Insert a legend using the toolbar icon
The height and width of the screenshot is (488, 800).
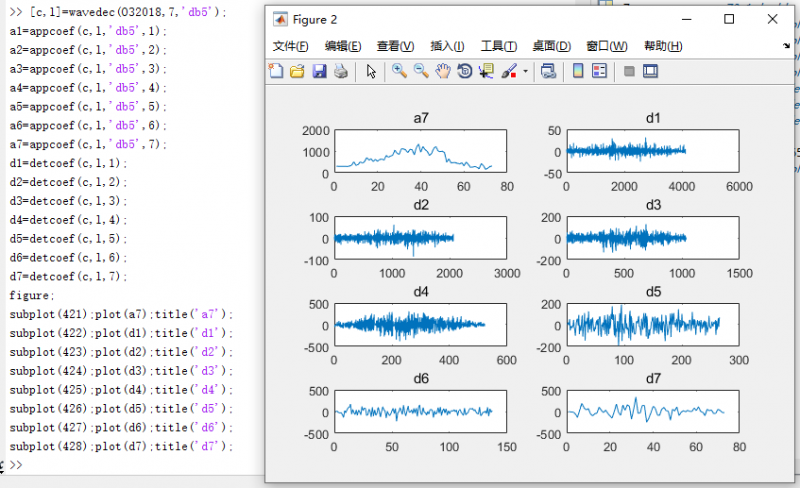pos(600,71)
